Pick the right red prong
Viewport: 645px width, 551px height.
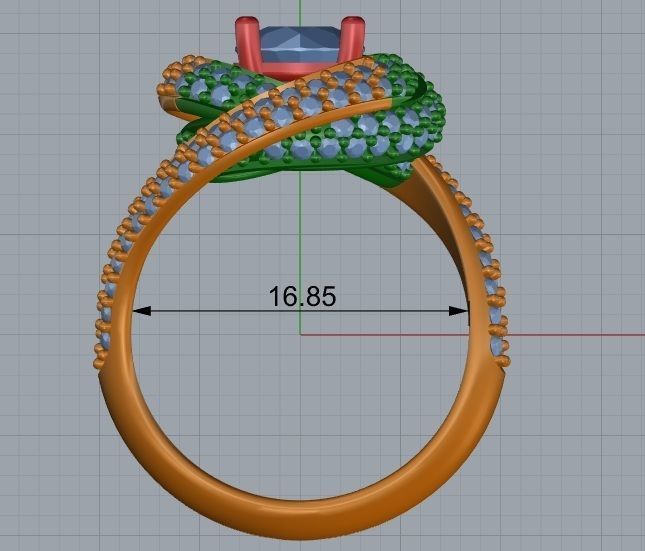(x=353, y=38)
